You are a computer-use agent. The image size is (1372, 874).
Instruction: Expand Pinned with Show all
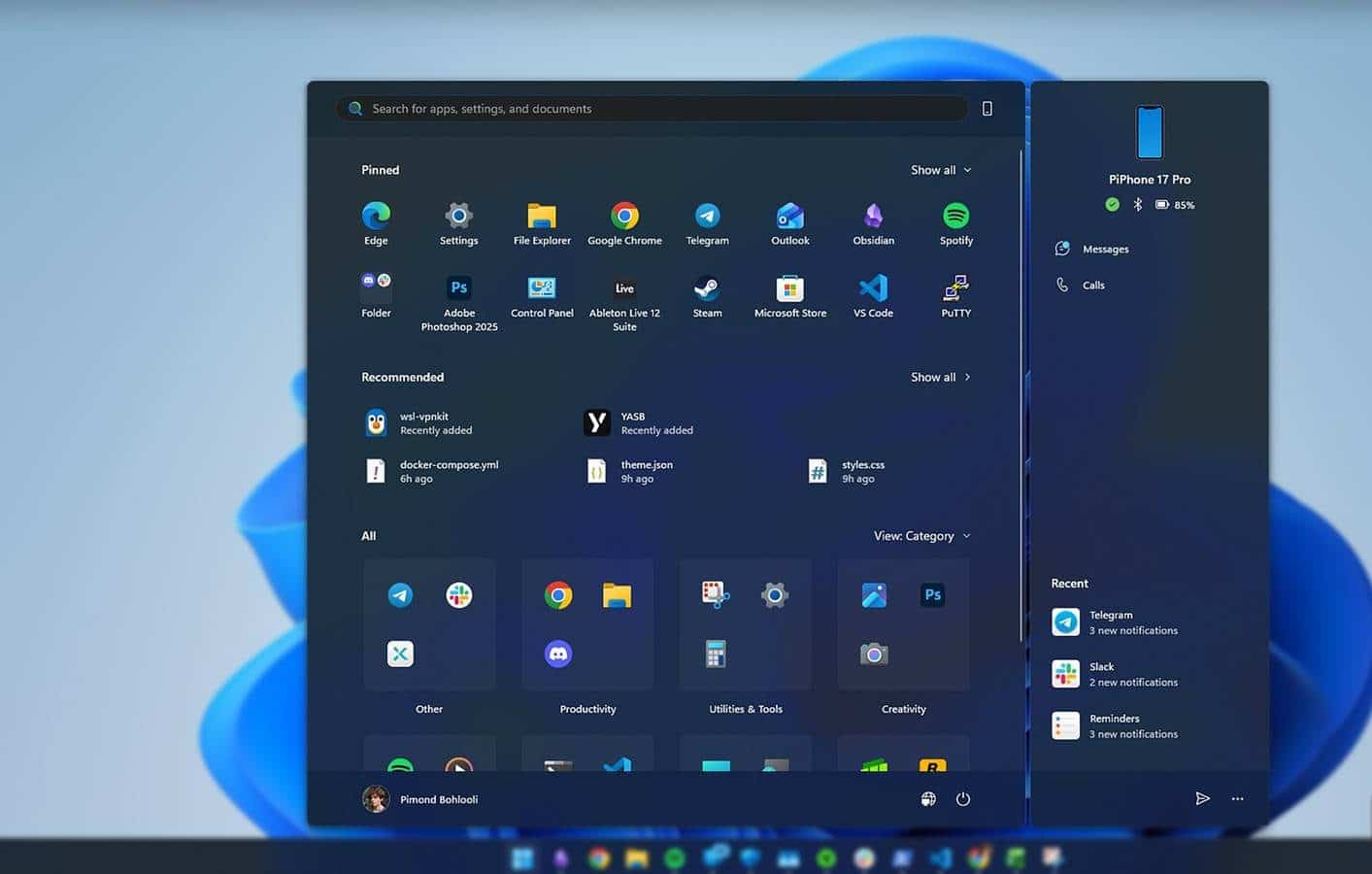click(x=941, y=170)
